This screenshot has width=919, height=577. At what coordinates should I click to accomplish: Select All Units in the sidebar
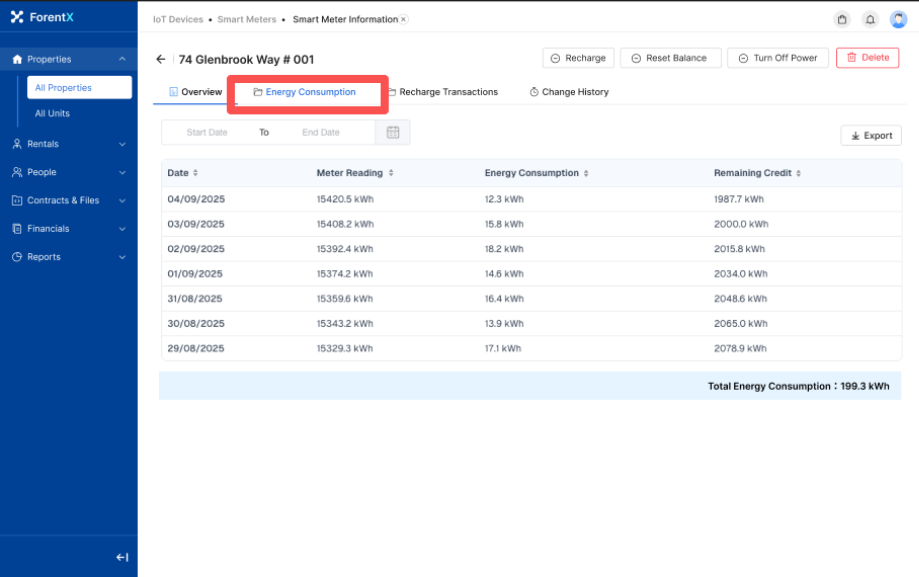pyautogui.click(x=52, y=114)
